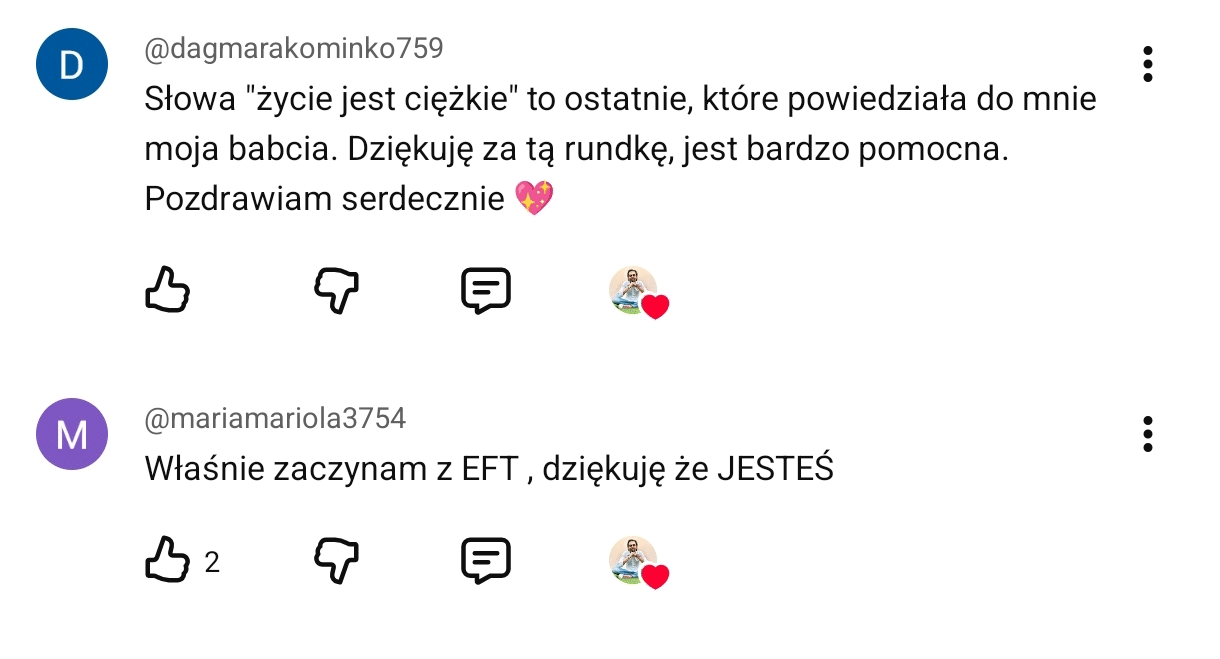Click the word "JESTEŚ" in the comment
The image size is (1220, 659).
(776, 468)
